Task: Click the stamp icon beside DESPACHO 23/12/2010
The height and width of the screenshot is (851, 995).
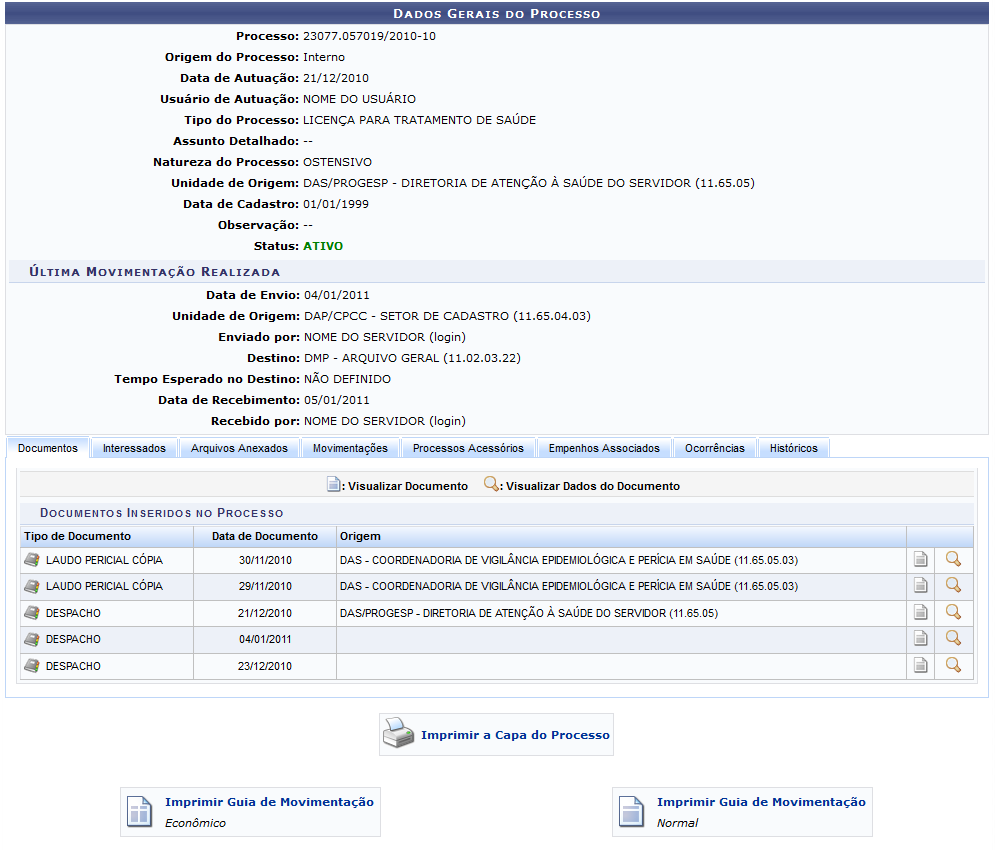Action: (32, 666)
